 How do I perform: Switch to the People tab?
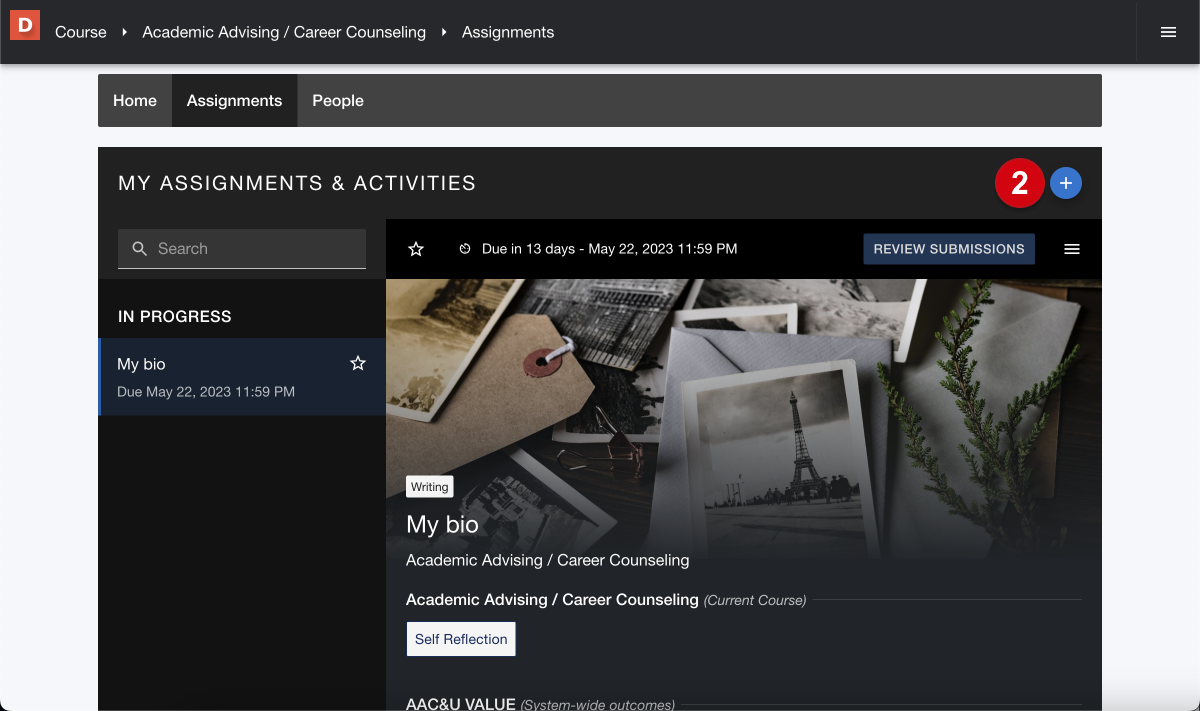(337, 100)
